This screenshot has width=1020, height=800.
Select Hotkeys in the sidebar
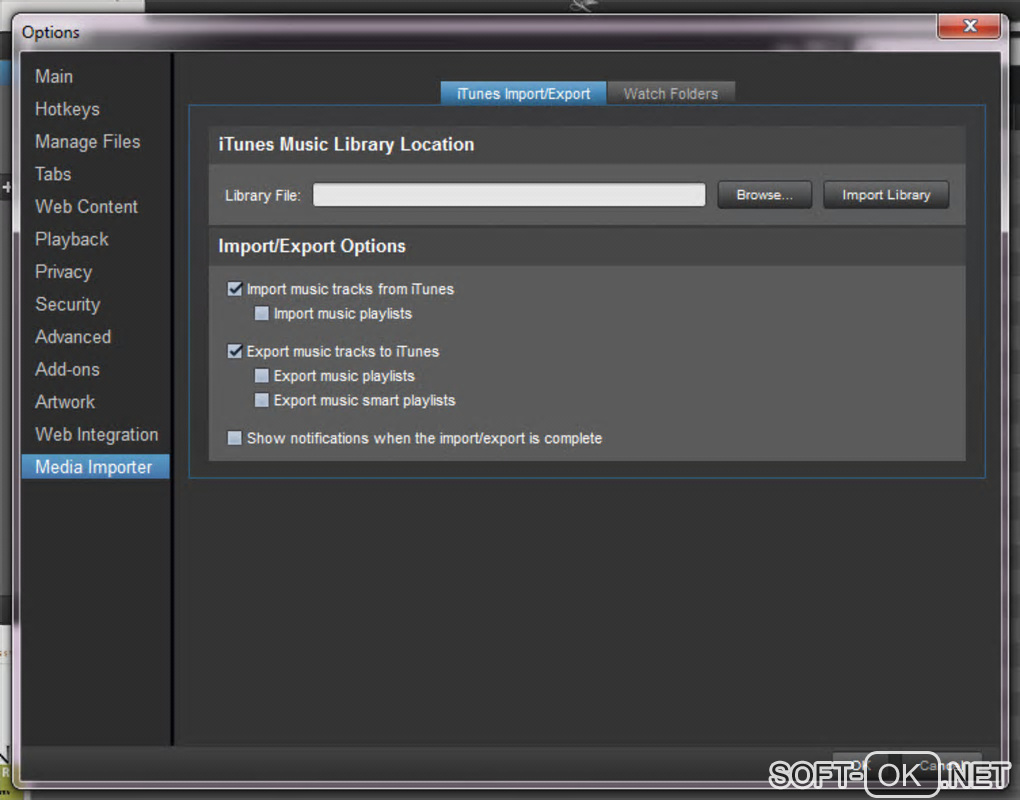pyautogui.click(x=67, y=109)
